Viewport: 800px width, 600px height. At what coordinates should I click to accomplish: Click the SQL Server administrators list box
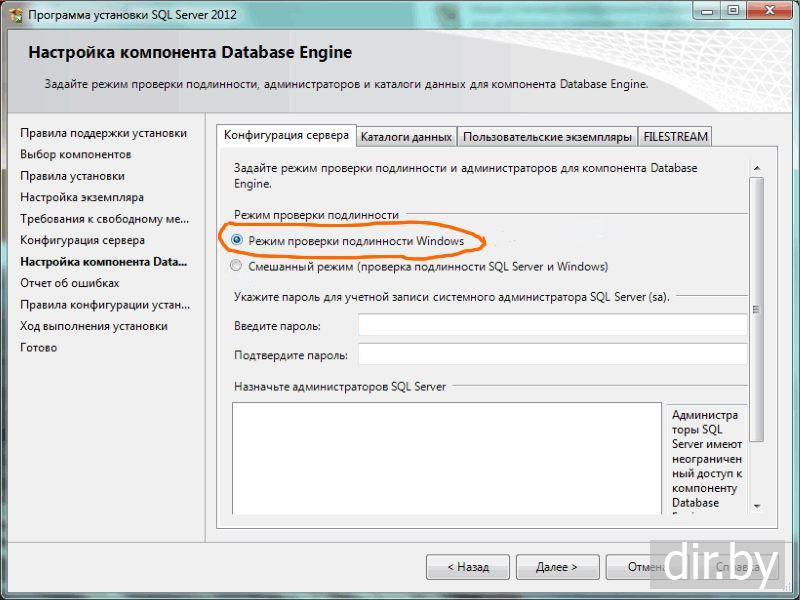[x=447, y=458]
